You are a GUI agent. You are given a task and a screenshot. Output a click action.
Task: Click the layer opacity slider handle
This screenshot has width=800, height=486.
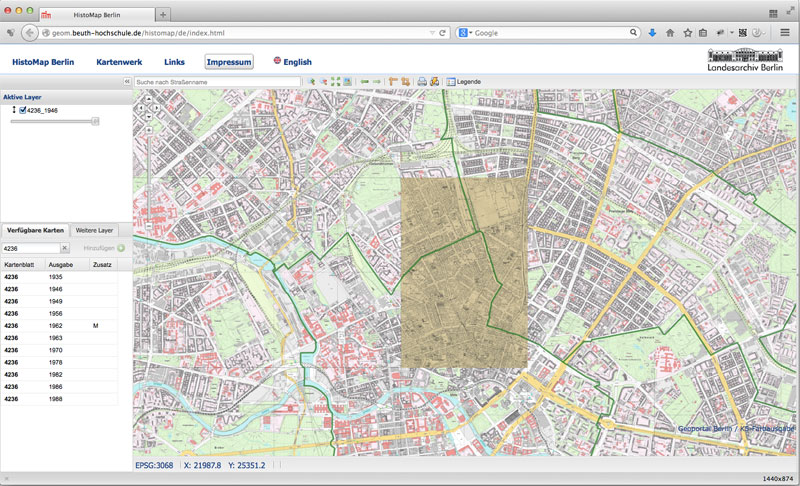pyautogui.click(x=96, y=121)
